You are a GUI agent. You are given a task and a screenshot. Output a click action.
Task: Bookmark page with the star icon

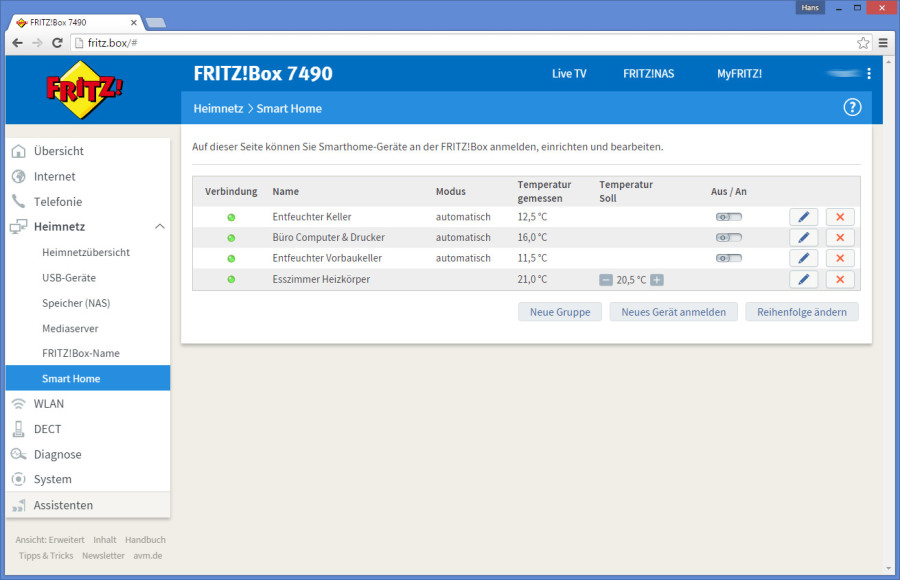(863, 43)
